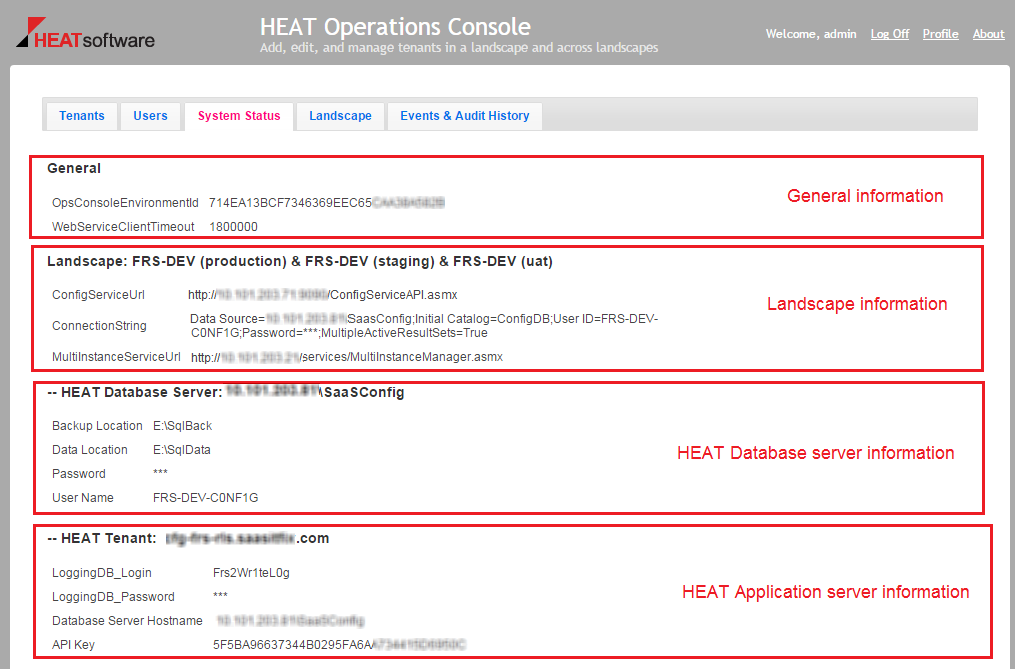Select the API Key label

click(x=73, y=644)
